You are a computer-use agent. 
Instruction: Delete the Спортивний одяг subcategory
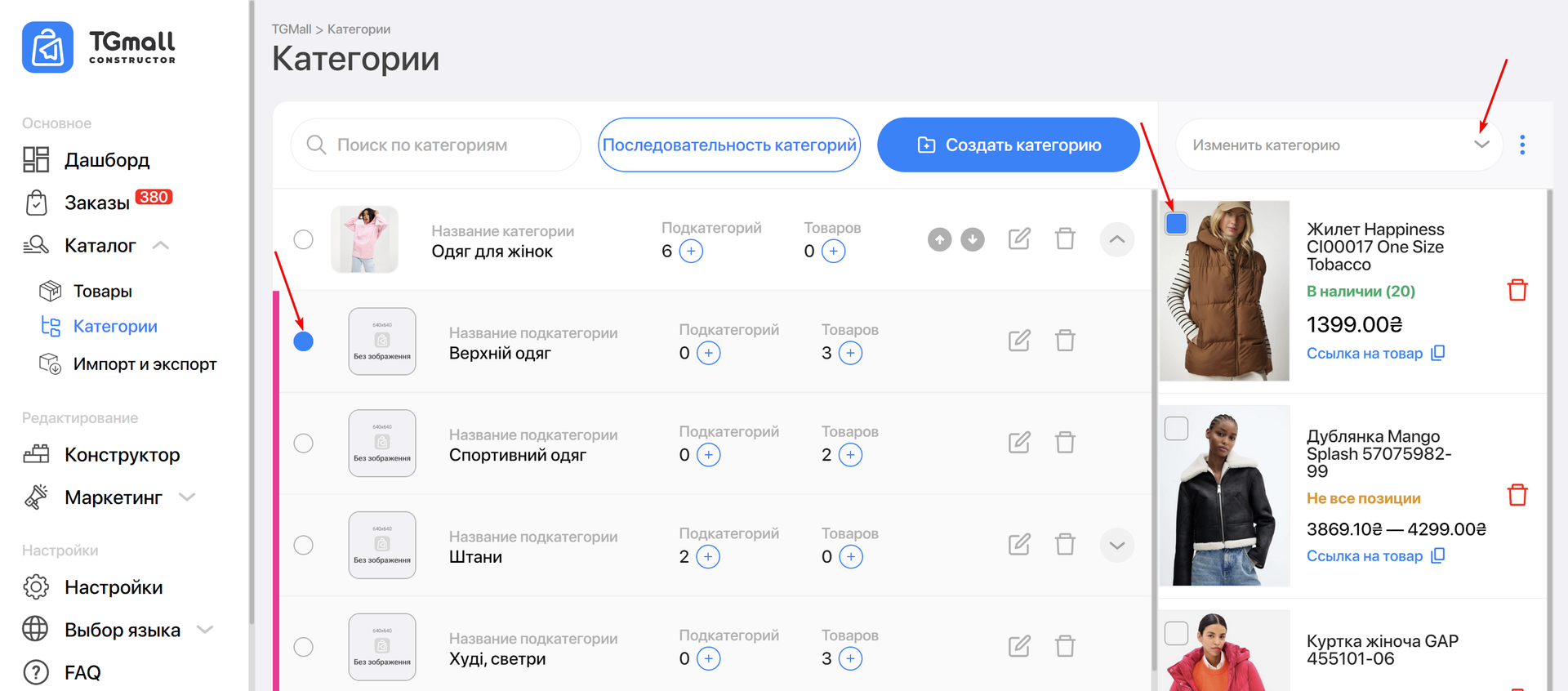[1065, 443]
